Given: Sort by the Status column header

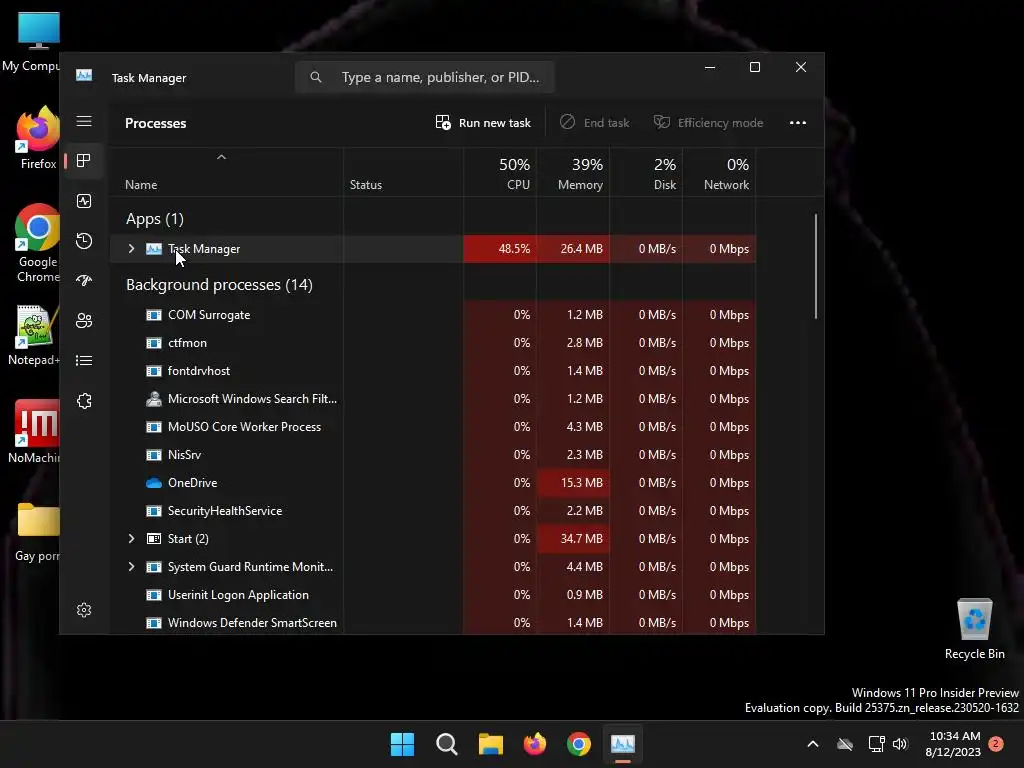Looking at the screenshot, I should 403,173.
